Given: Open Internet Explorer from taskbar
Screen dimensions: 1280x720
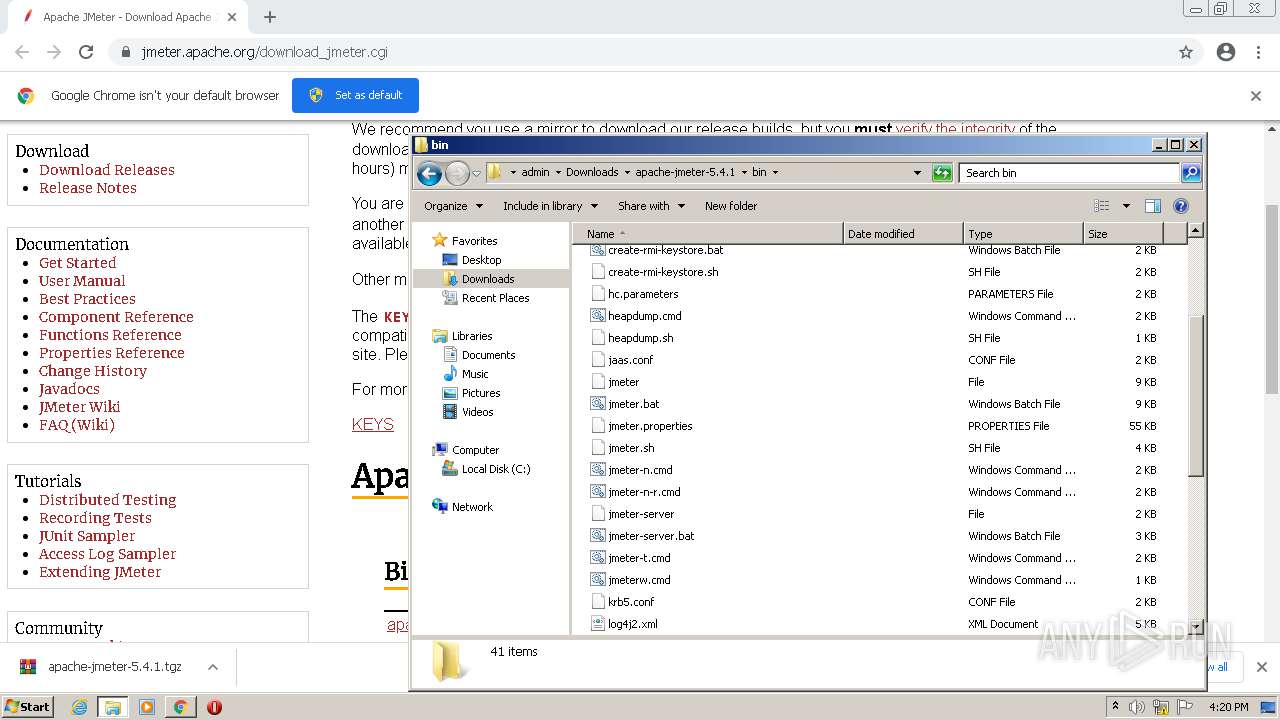Looking at the screenshot, I should [x=80, y=707].
